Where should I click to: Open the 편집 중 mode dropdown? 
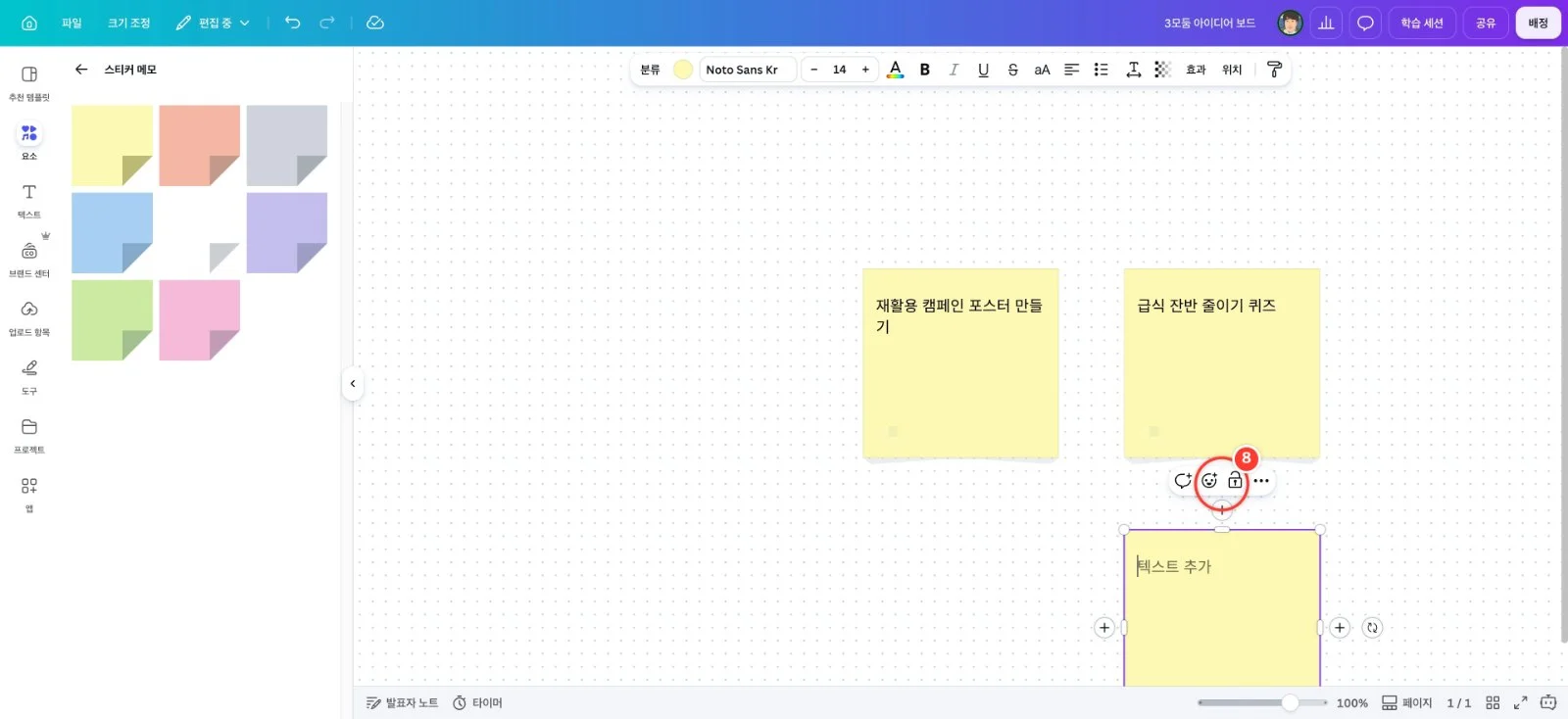click(213, 23)
